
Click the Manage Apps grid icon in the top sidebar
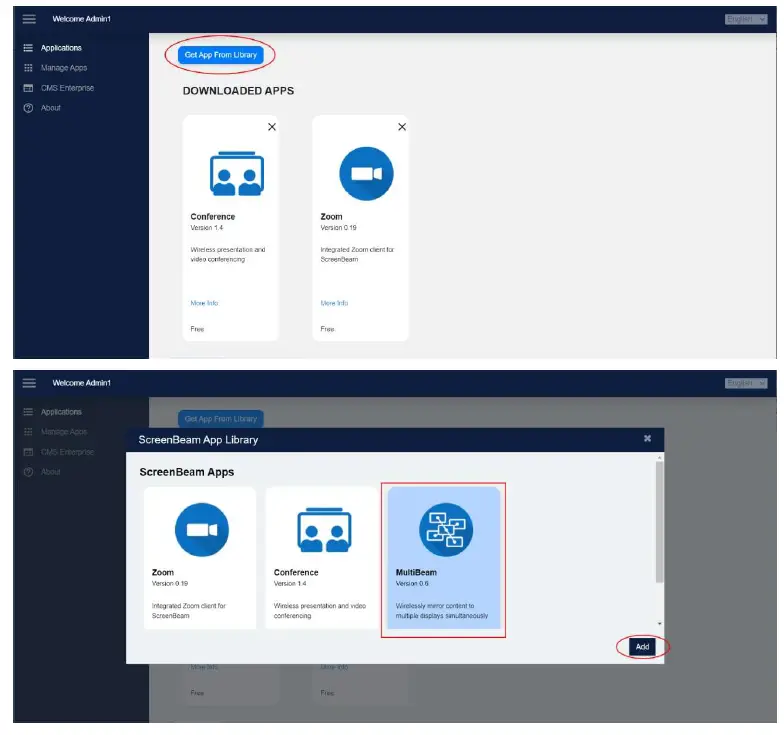(28, 68)
